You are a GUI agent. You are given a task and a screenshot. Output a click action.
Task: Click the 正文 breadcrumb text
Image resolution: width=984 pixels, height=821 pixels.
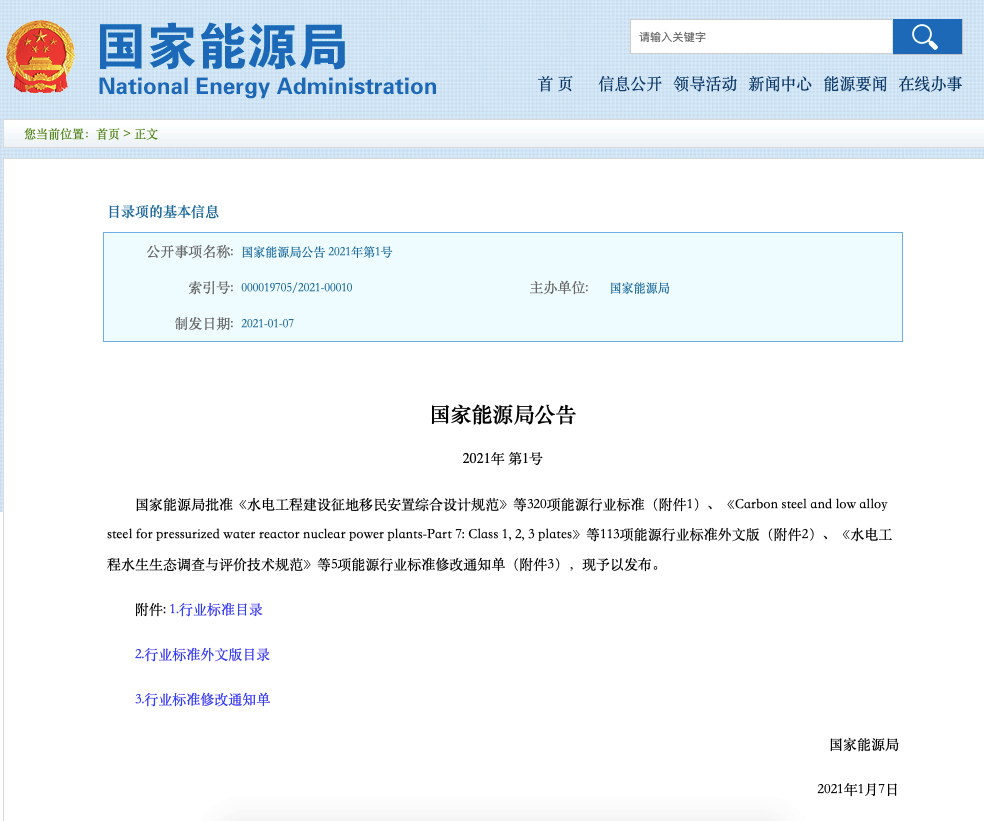point(146,134)
